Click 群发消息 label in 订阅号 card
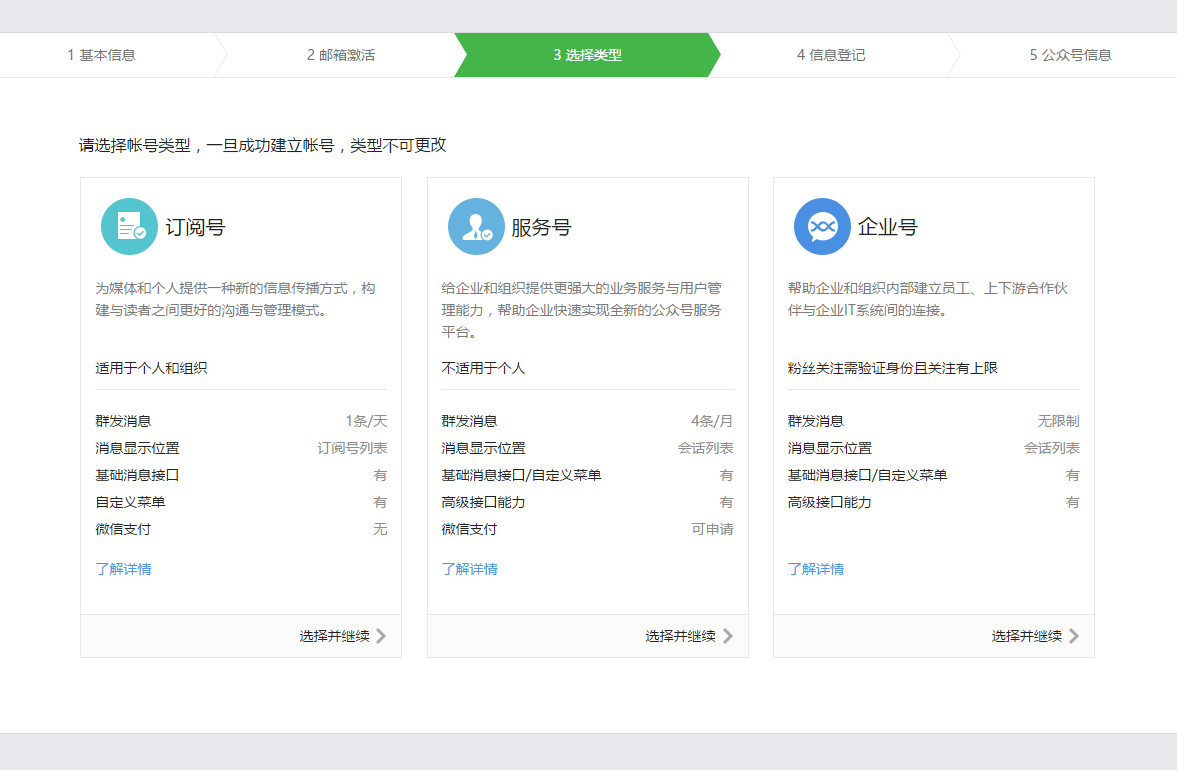Screen dimensions: 1177x770 point(123,421)
